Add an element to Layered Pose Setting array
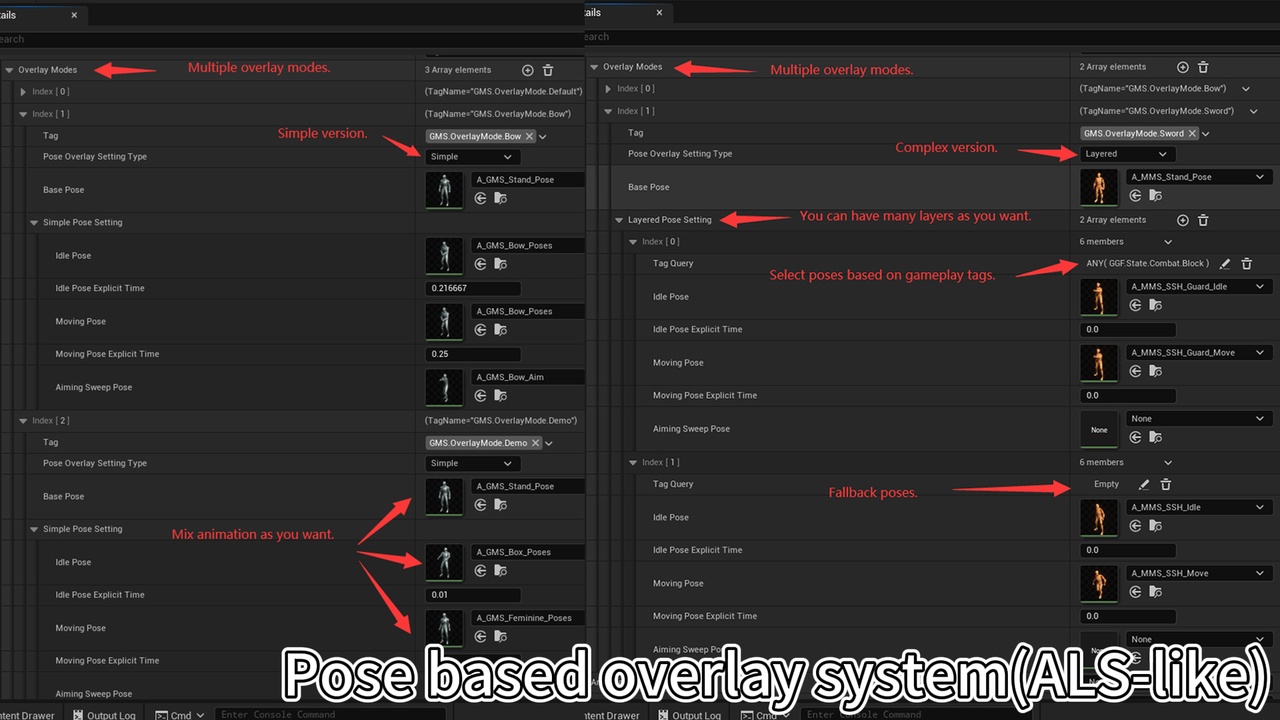 (x=1182, y=220)
